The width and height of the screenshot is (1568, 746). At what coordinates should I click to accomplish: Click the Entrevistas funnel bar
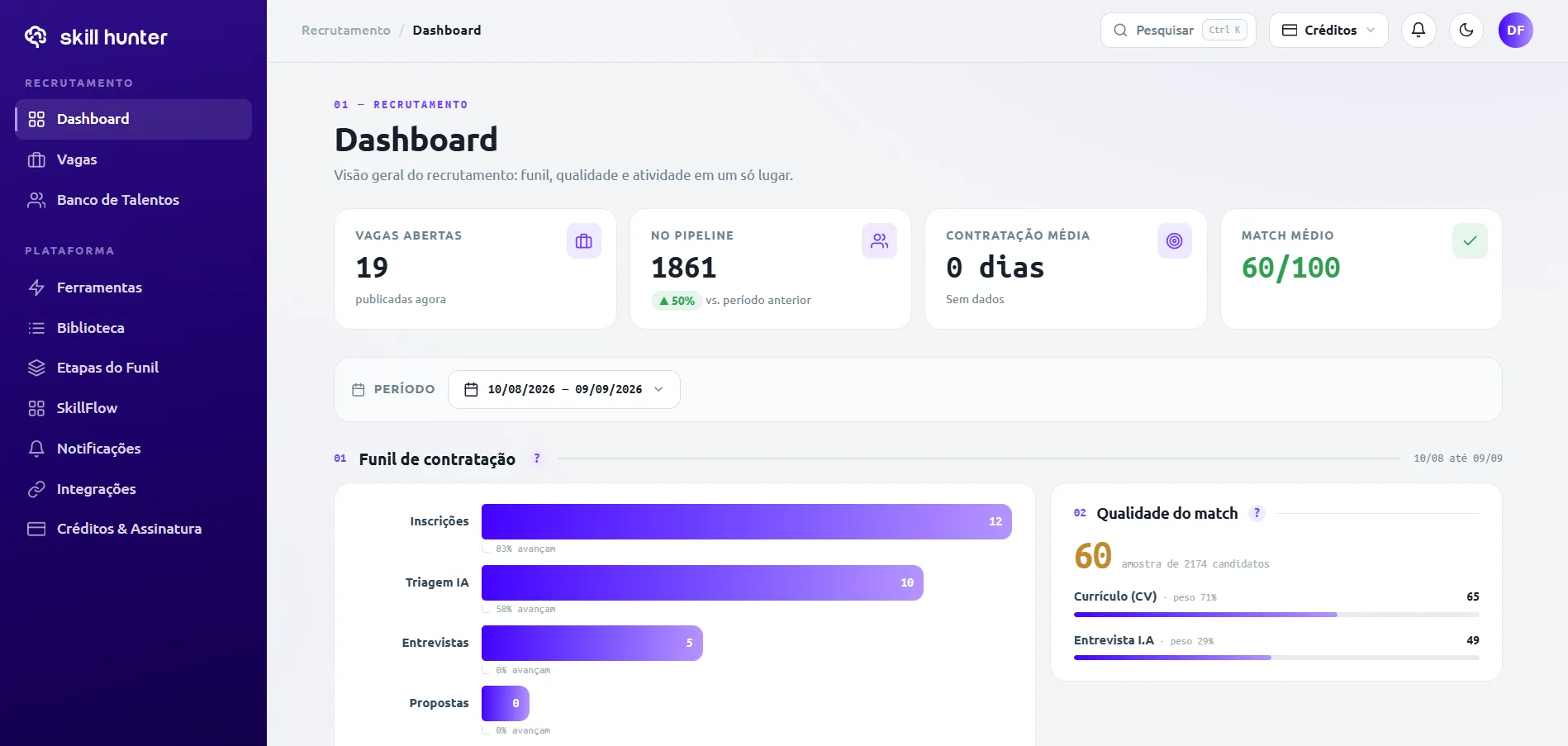[592, 643]
